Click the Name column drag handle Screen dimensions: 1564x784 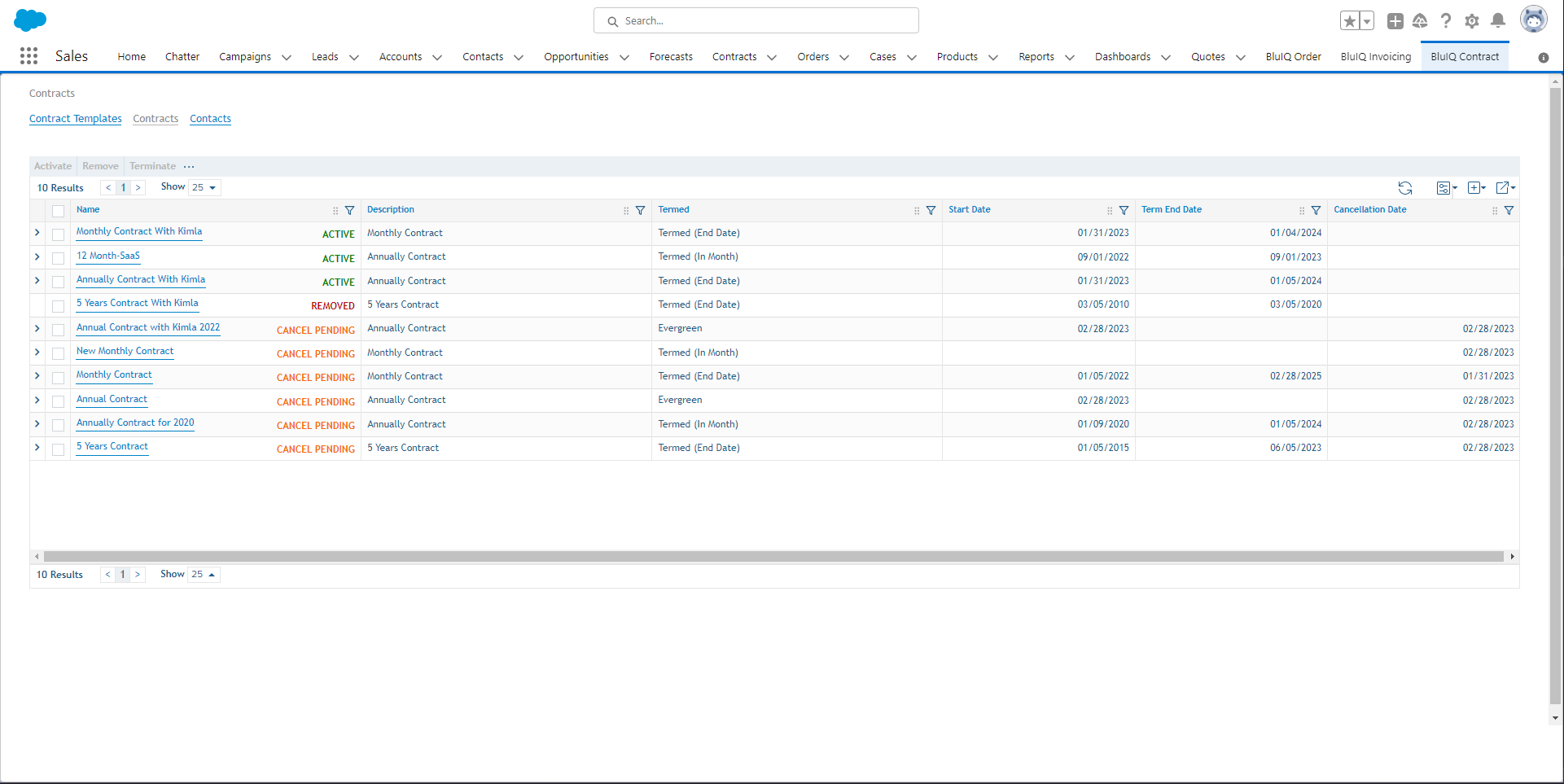tap(335, 211)
